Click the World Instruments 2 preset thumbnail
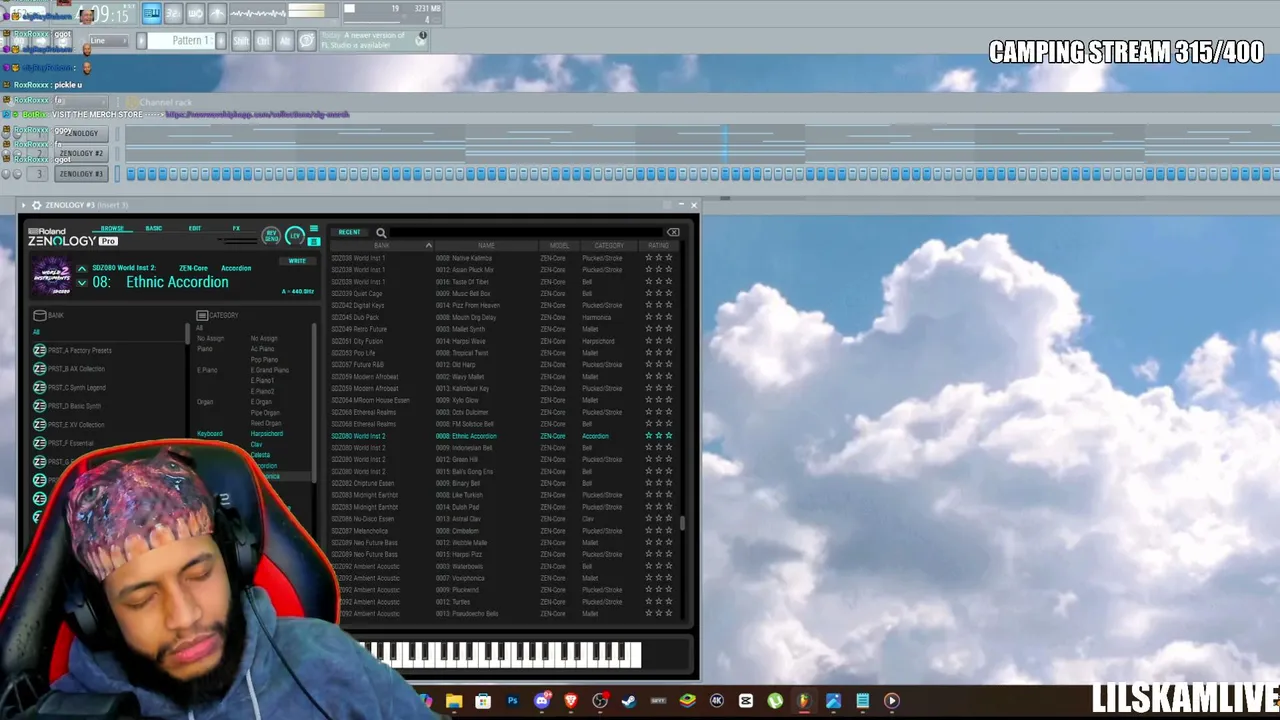 click(x=51, y=275)
